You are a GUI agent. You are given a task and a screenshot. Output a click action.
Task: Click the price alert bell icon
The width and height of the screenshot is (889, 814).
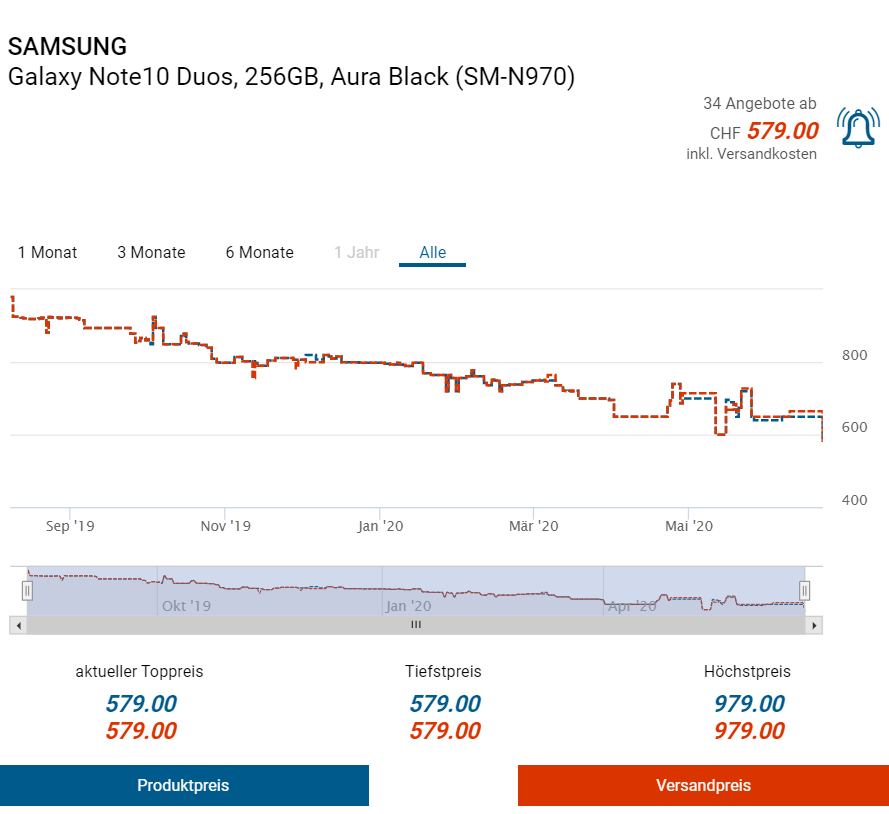858,128
